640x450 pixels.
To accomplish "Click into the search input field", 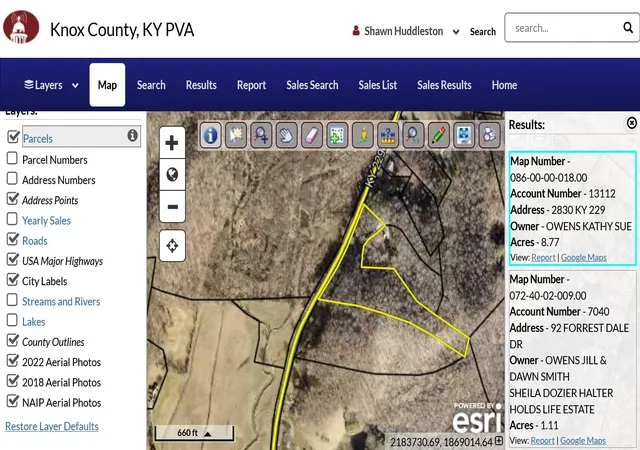I will tap(563, 28).
